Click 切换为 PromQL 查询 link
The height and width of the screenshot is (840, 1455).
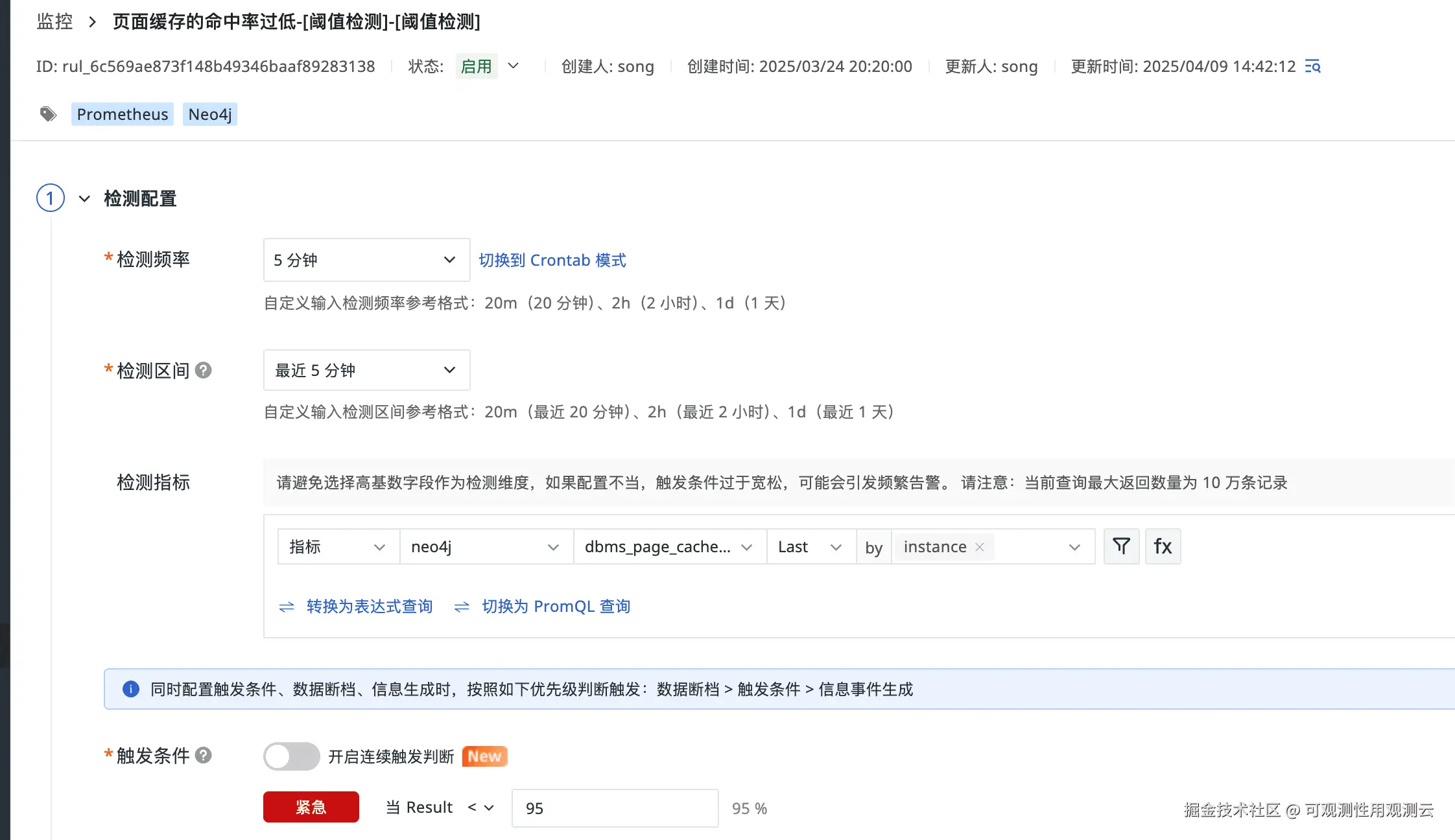click(x=556, y=606)
